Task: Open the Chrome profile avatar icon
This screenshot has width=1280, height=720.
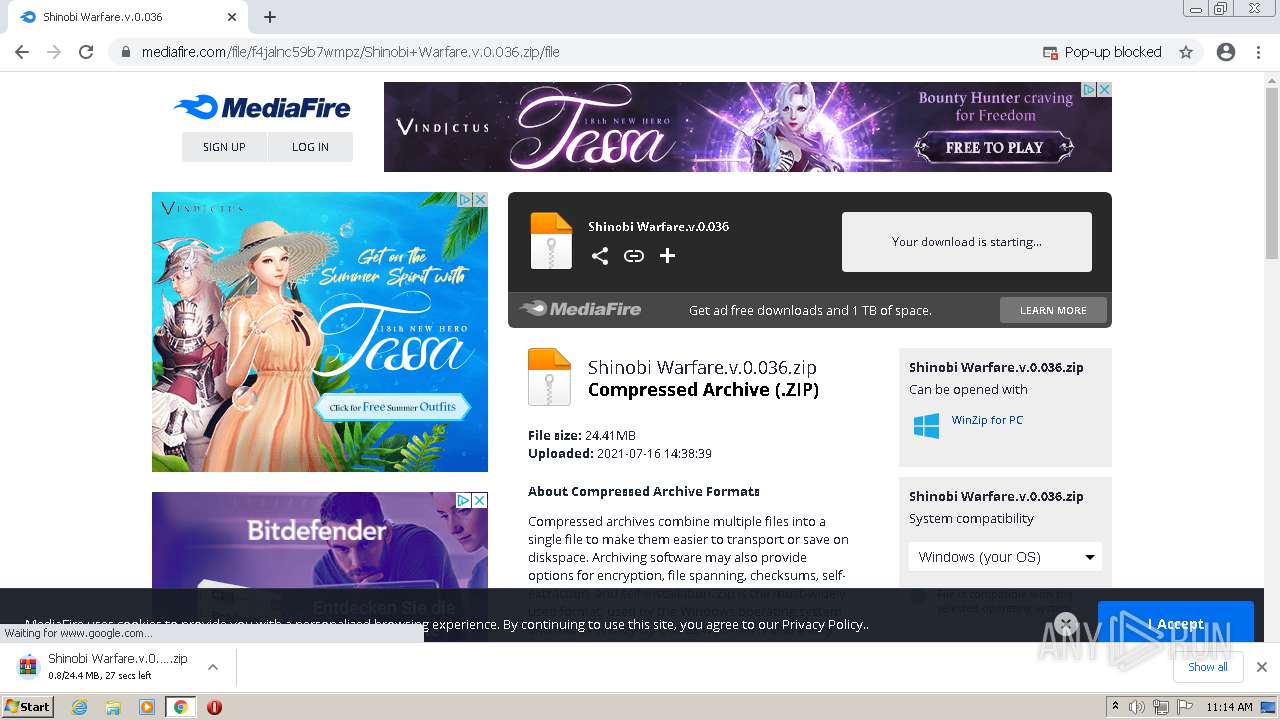Action: pyautogui.click(x=1226, y=52)
